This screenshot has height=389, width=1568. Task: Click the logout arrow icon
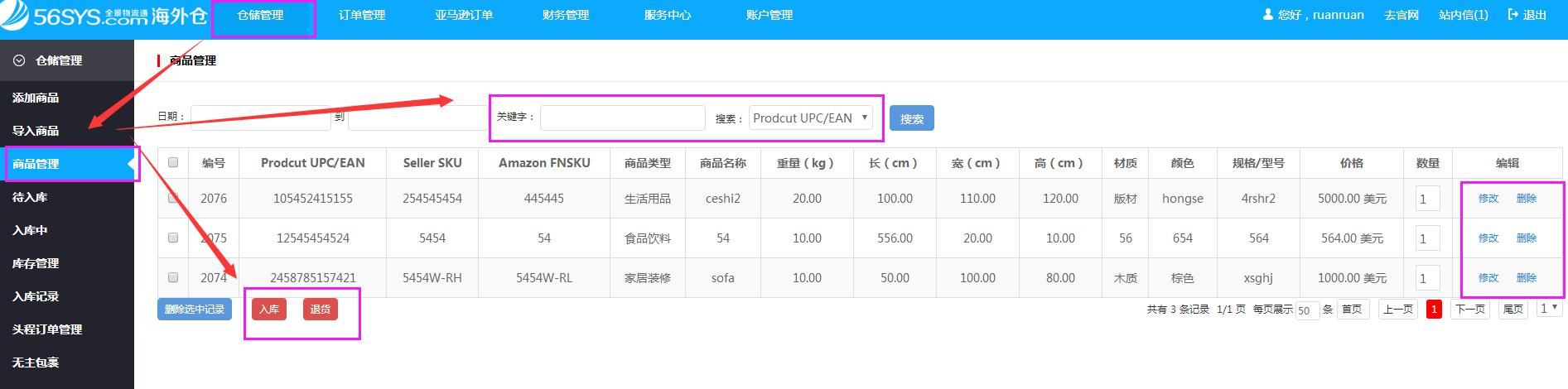pos(1513,15)
